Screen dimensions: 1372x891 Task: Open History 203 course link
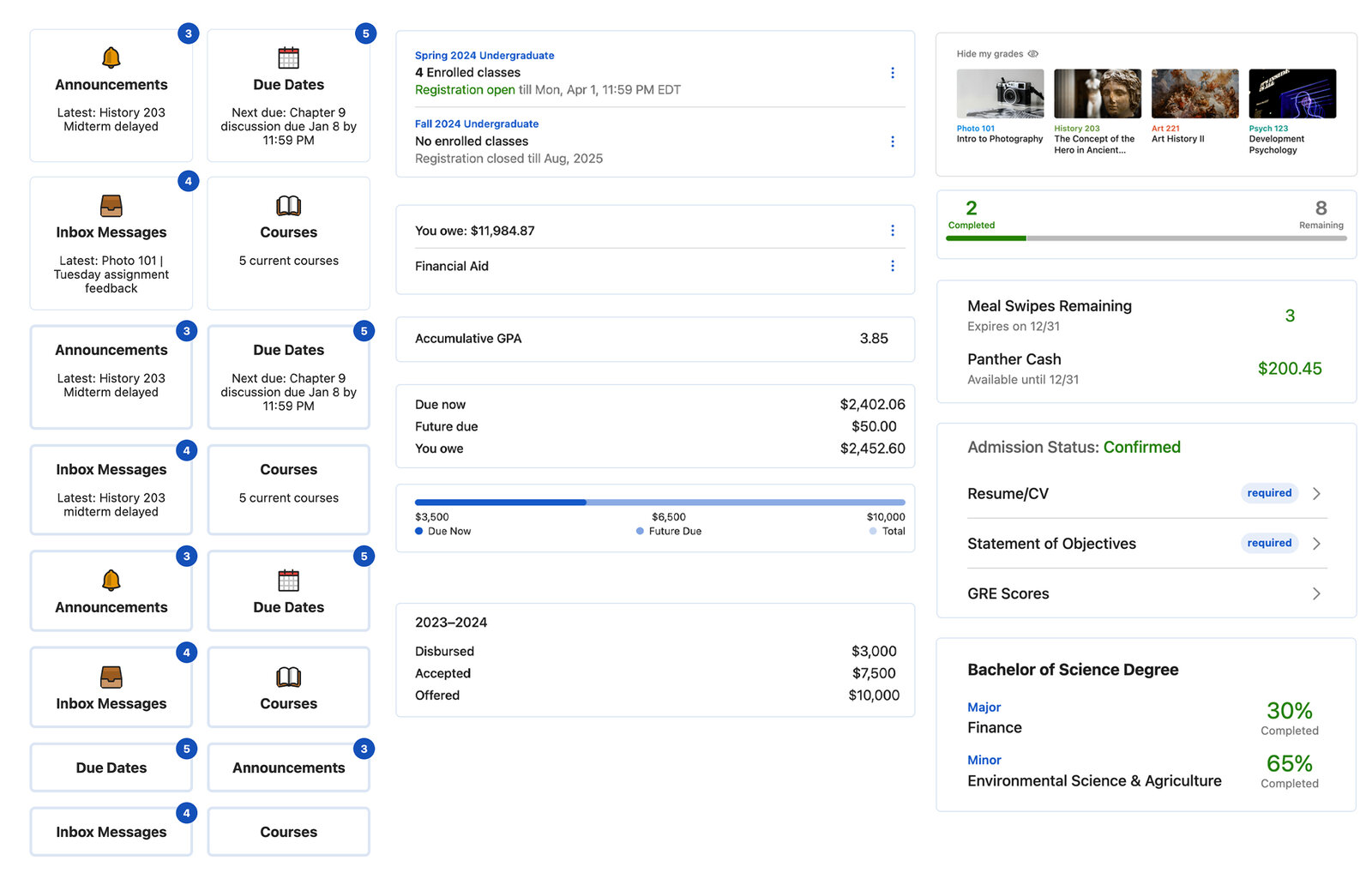[x=1077, y=129]
